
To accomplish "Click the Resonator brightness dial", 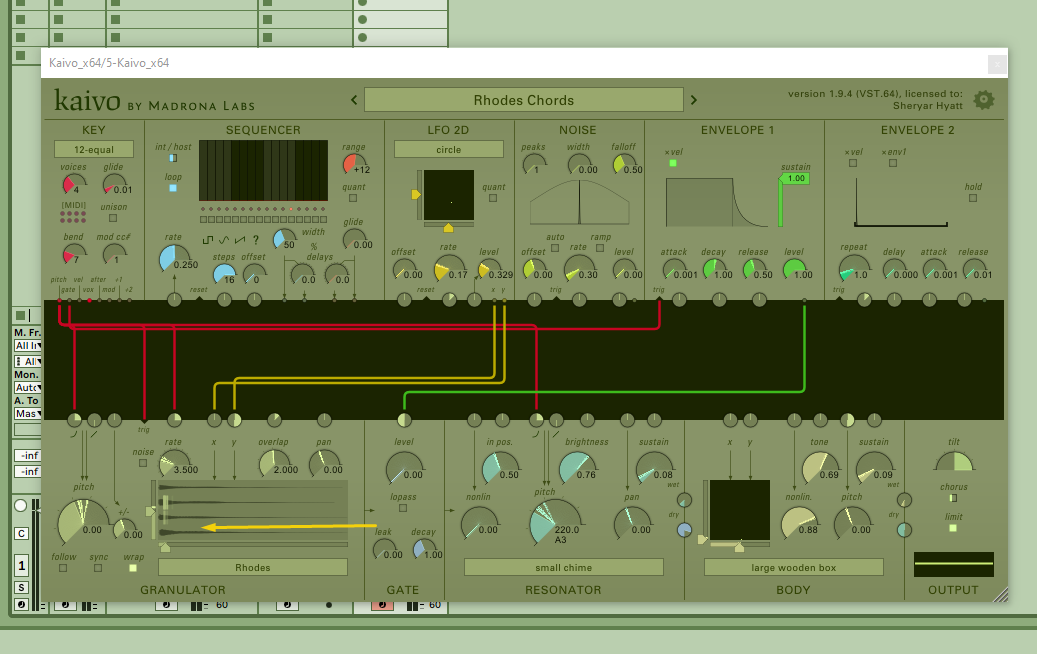I will coord(577,468).
